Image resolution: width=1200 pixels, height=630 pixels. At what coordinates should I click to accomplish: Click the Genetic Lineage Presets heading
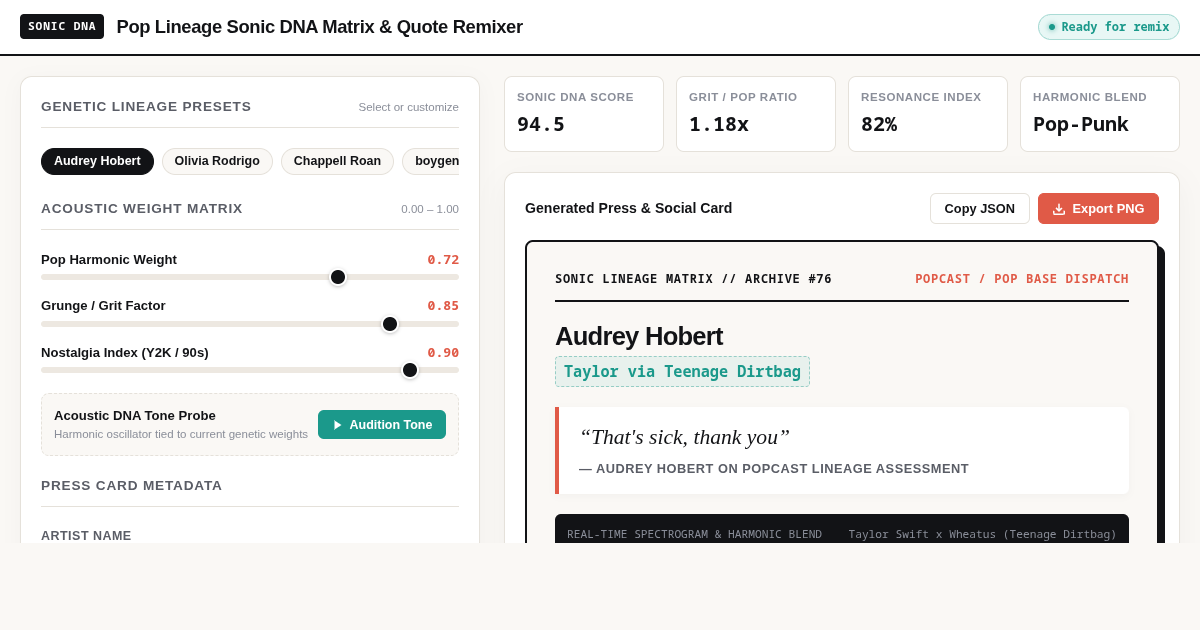[x=146, y=106]
